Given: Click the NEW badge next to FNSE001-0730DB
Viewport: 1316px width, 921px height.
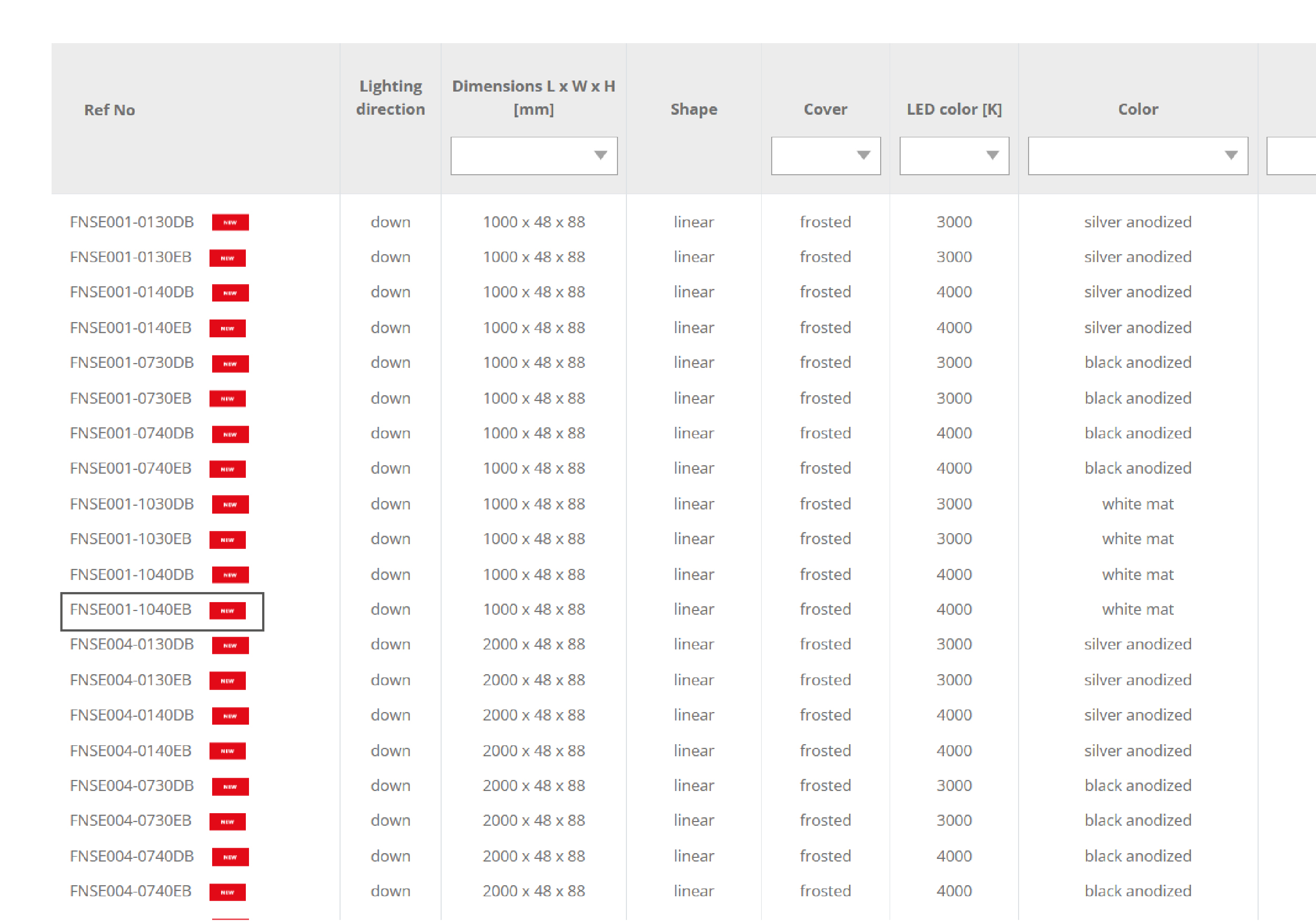Looking at the screenshot, I should (x=230, y=363).
